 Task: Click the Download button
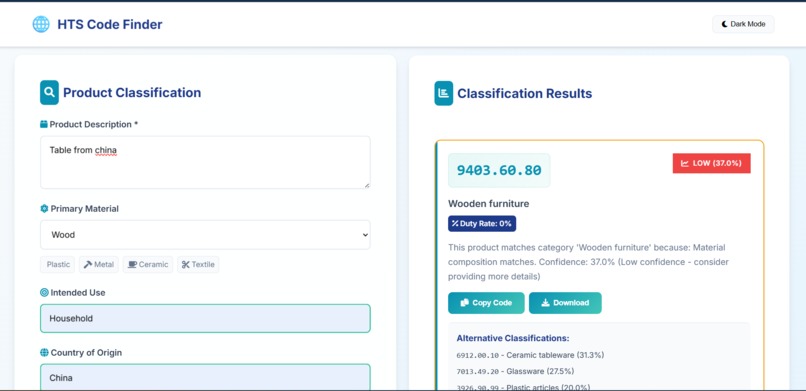tap(565, 303)
